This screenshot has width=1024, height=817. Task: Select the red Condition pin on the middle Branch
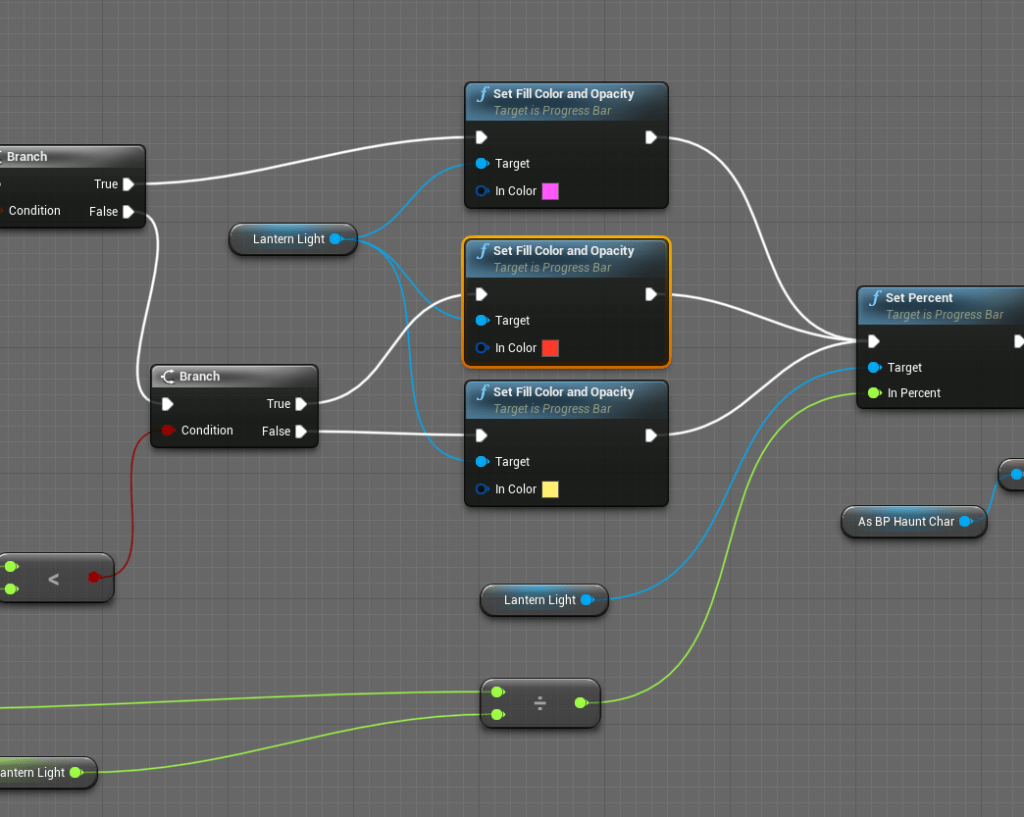coord(168,431)
